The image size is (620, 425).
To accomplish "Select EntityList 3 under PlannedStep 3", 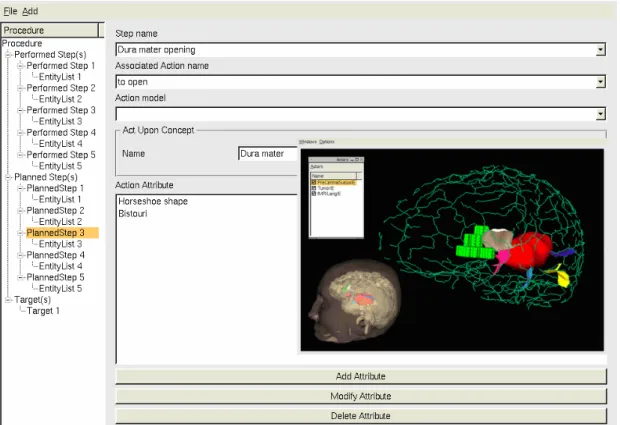I will tap(60, 244).
